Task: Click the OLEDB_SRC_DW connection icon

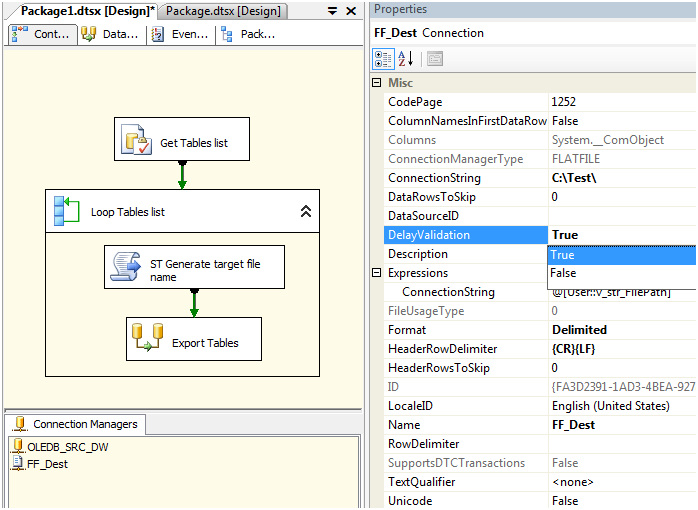Action: coord(18,446)
